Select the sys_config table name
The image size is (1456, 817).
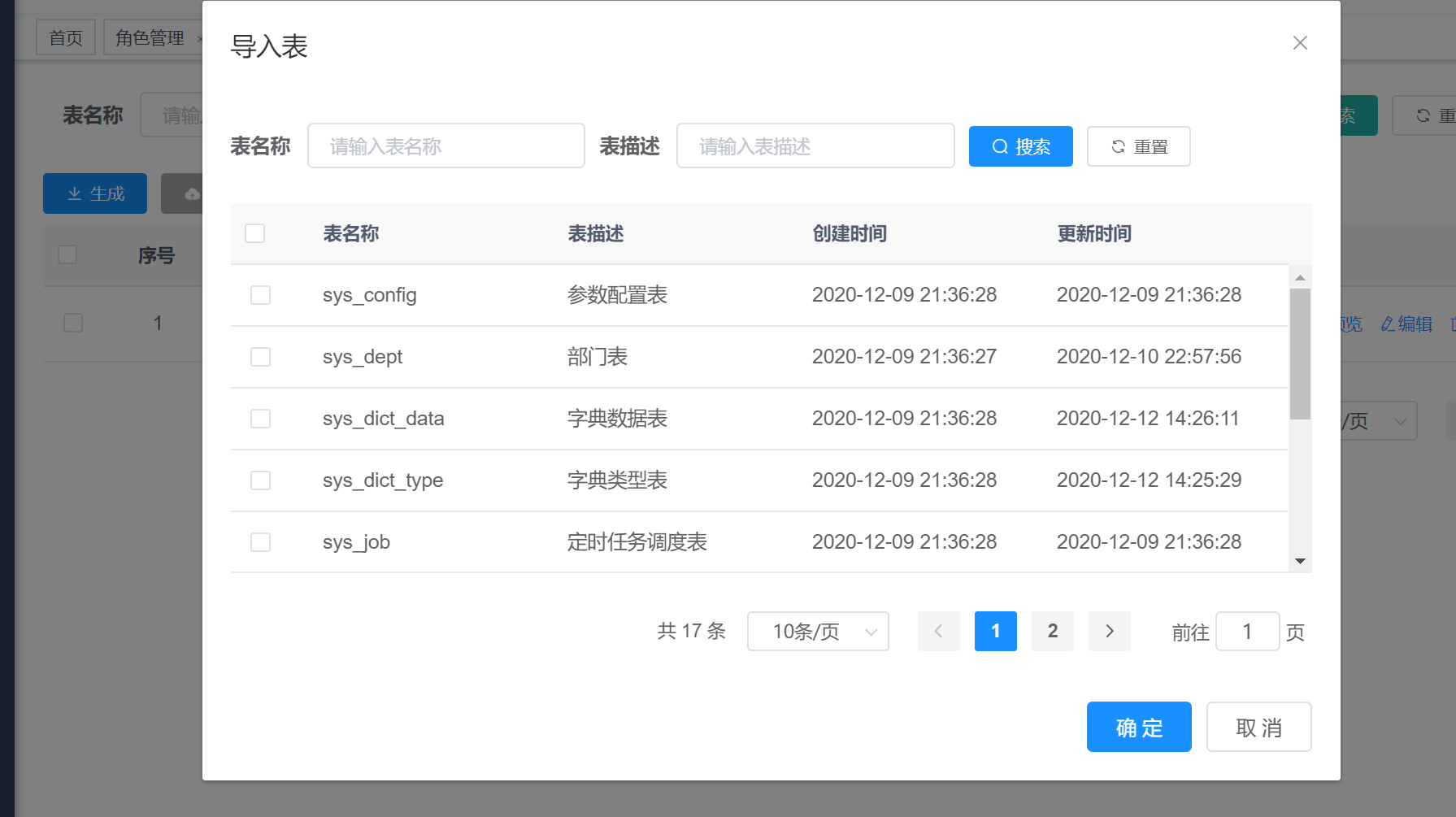(370, 295)
